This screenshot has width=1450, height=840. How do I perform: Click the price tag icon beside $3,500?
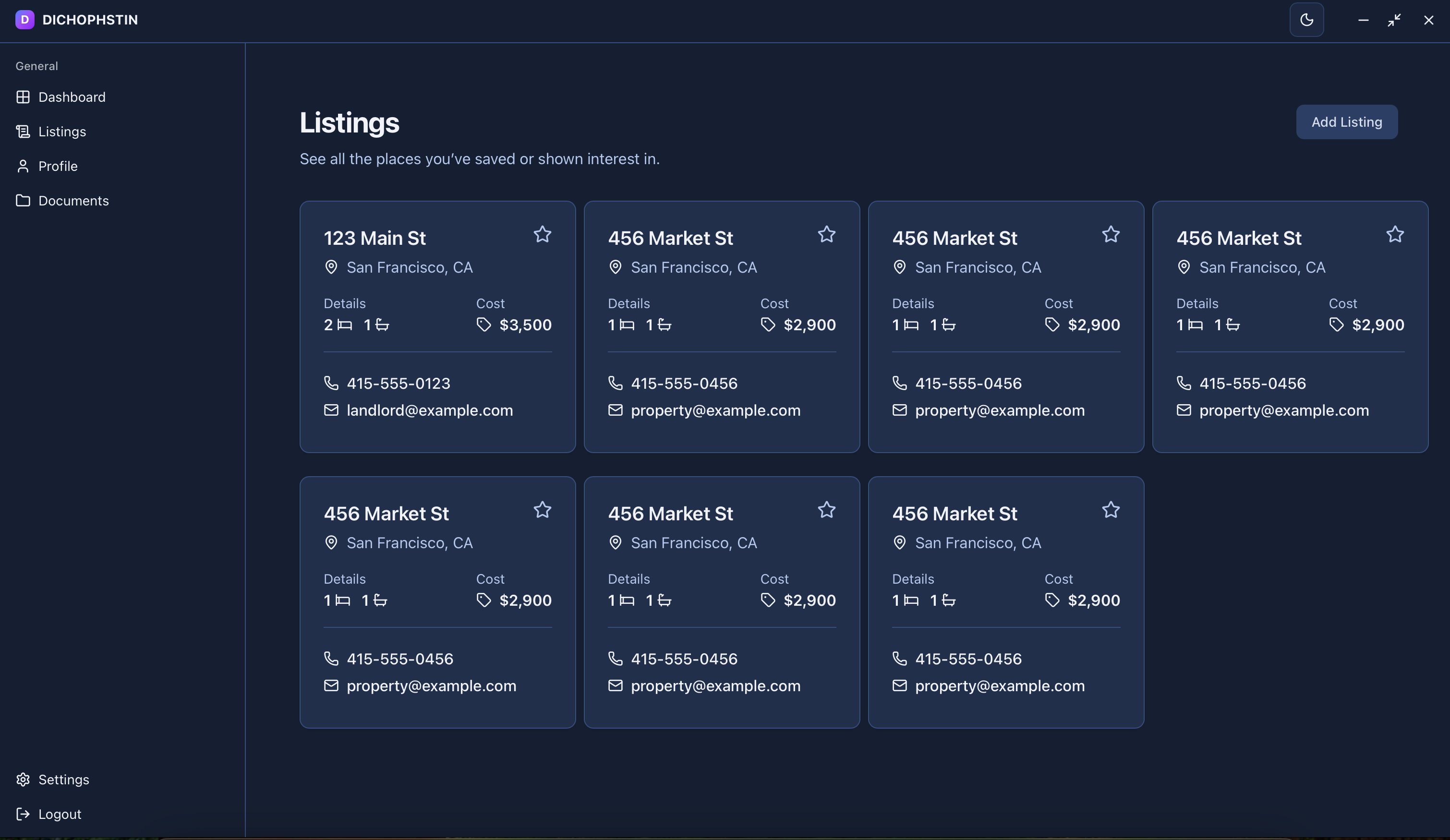(x=483, y=324)
